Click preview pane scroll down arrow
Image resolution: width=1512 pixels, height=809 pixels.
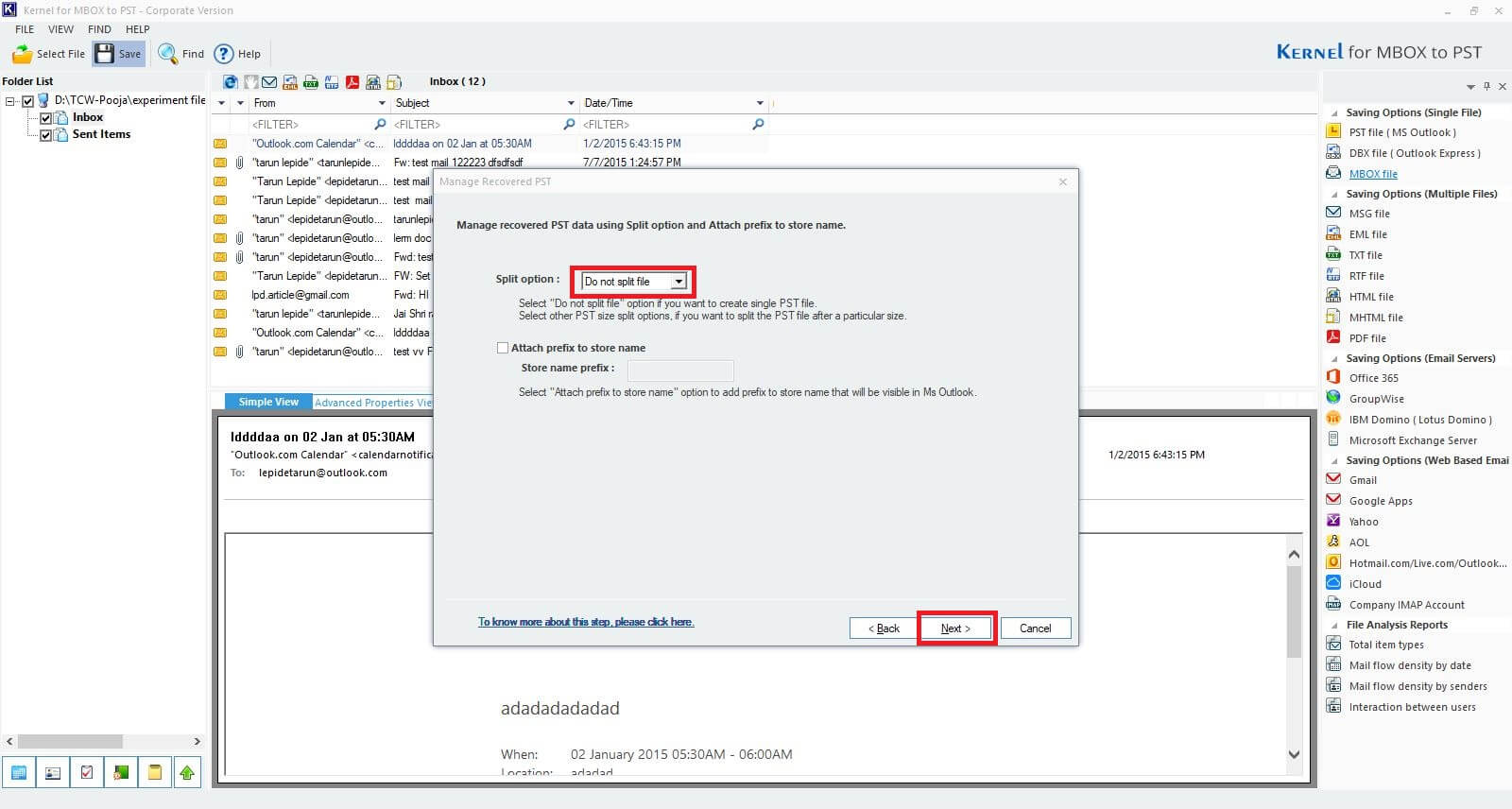click(1294, 754)
